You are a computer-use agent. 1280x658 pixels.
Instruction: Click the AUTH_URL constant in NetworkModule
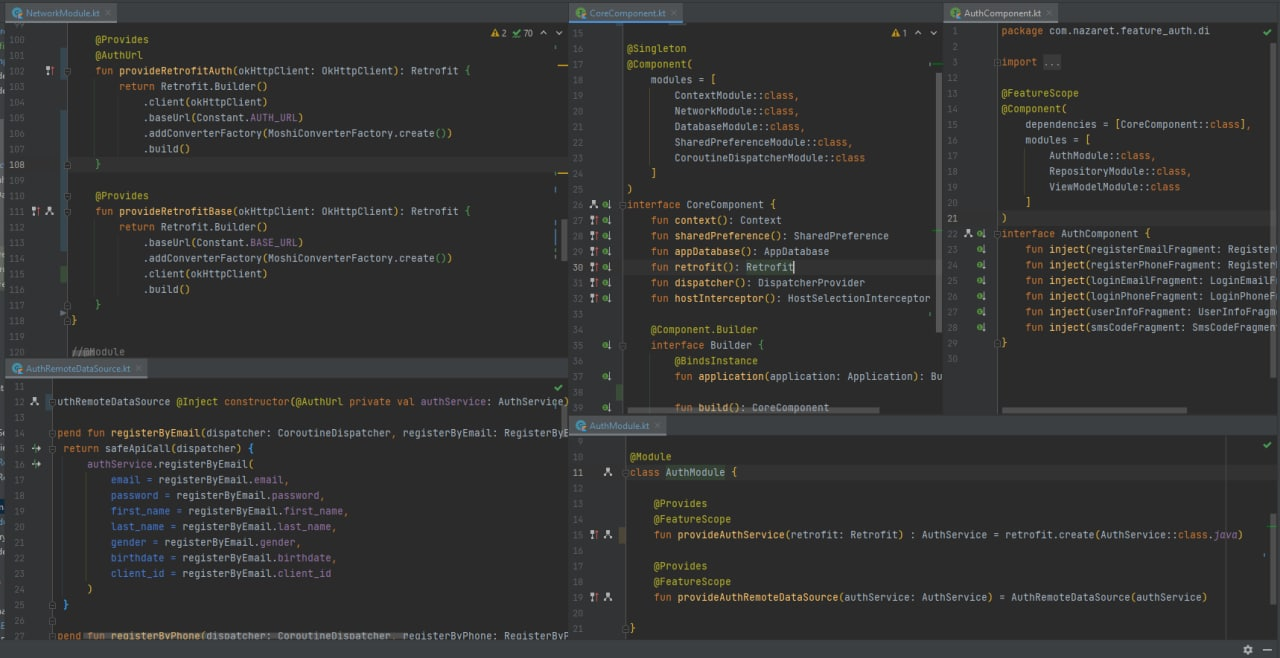(276, 118)
